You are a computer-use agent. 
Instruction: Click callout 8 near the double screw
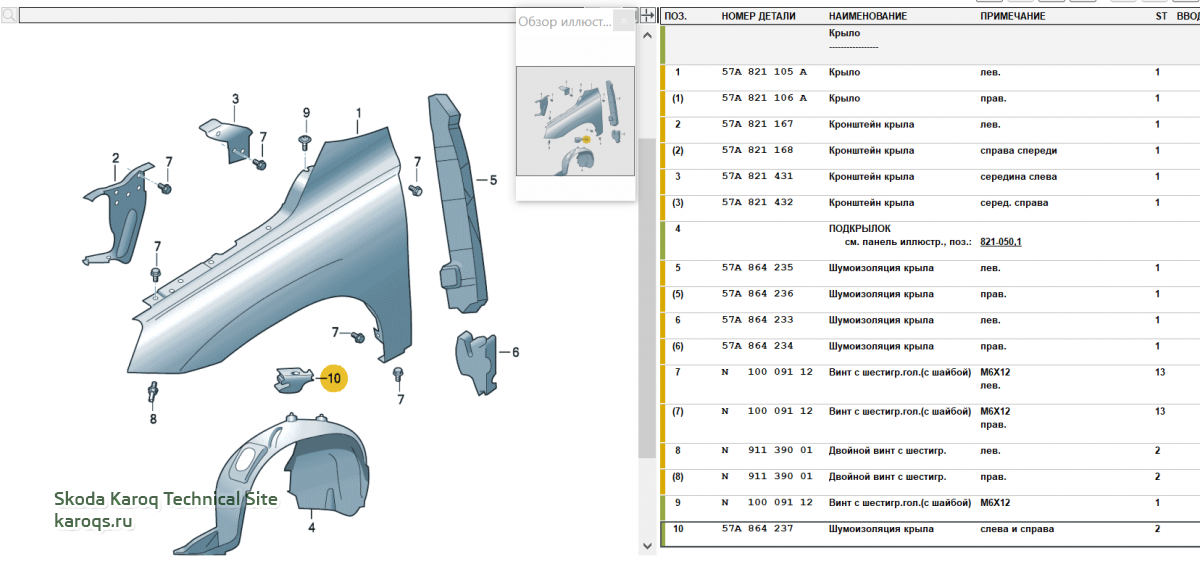(153, 419)
